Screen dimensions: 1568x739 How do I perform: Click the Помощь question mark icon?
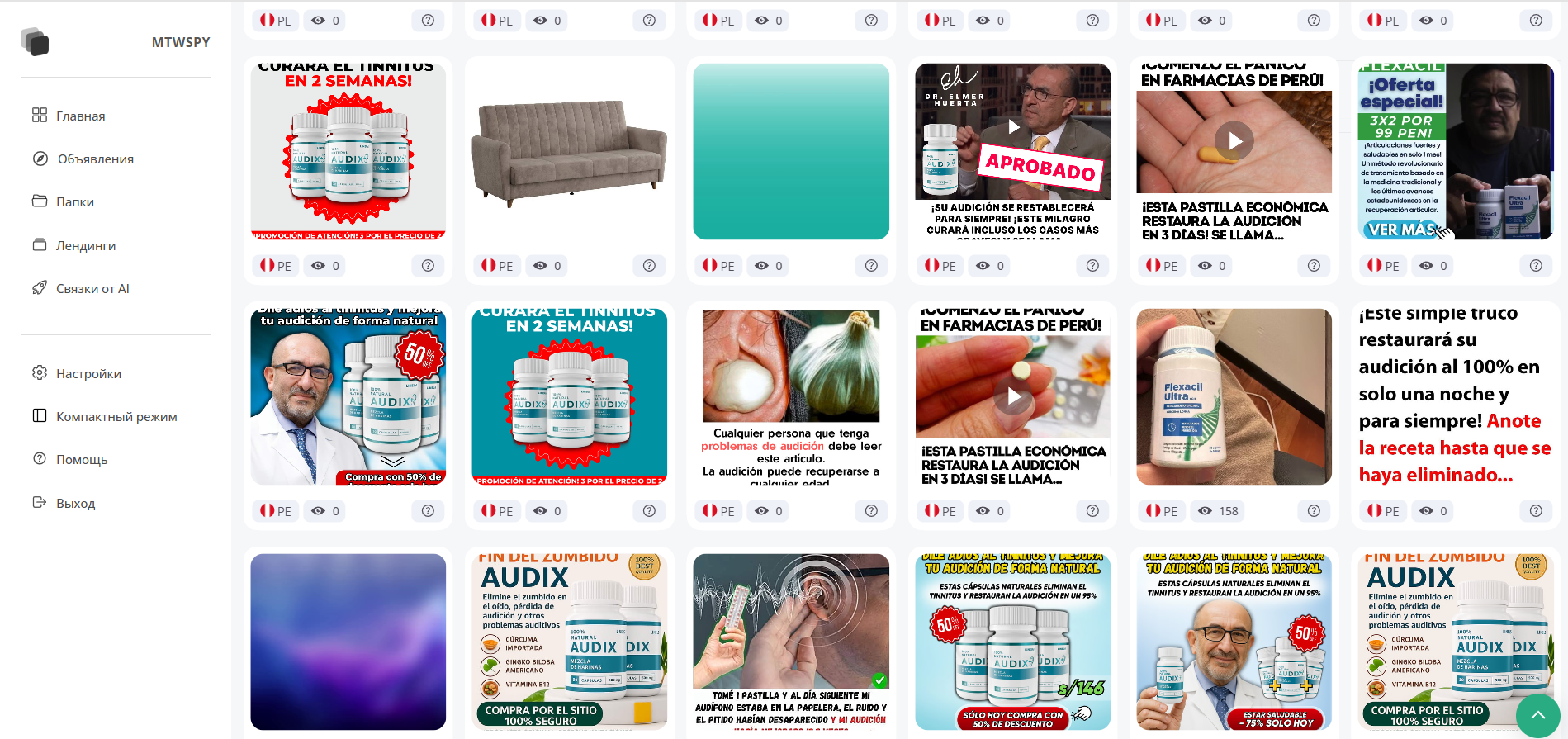pyautogui.click(x=40, y=458)
